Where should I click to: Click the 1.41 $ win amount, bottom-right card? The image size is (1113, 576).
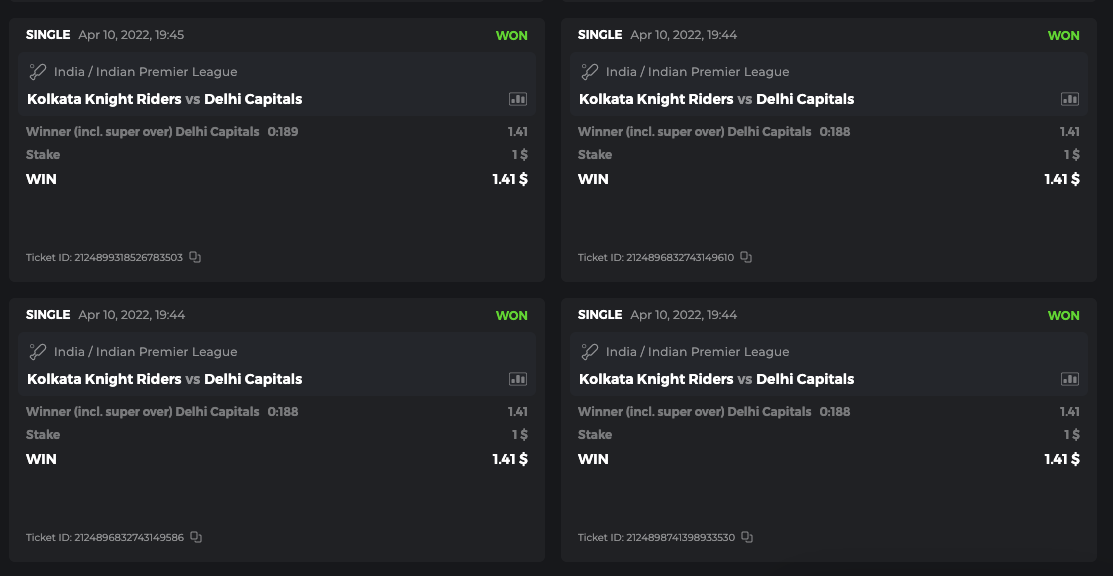pyautogui.click(x=1061, y=459)
